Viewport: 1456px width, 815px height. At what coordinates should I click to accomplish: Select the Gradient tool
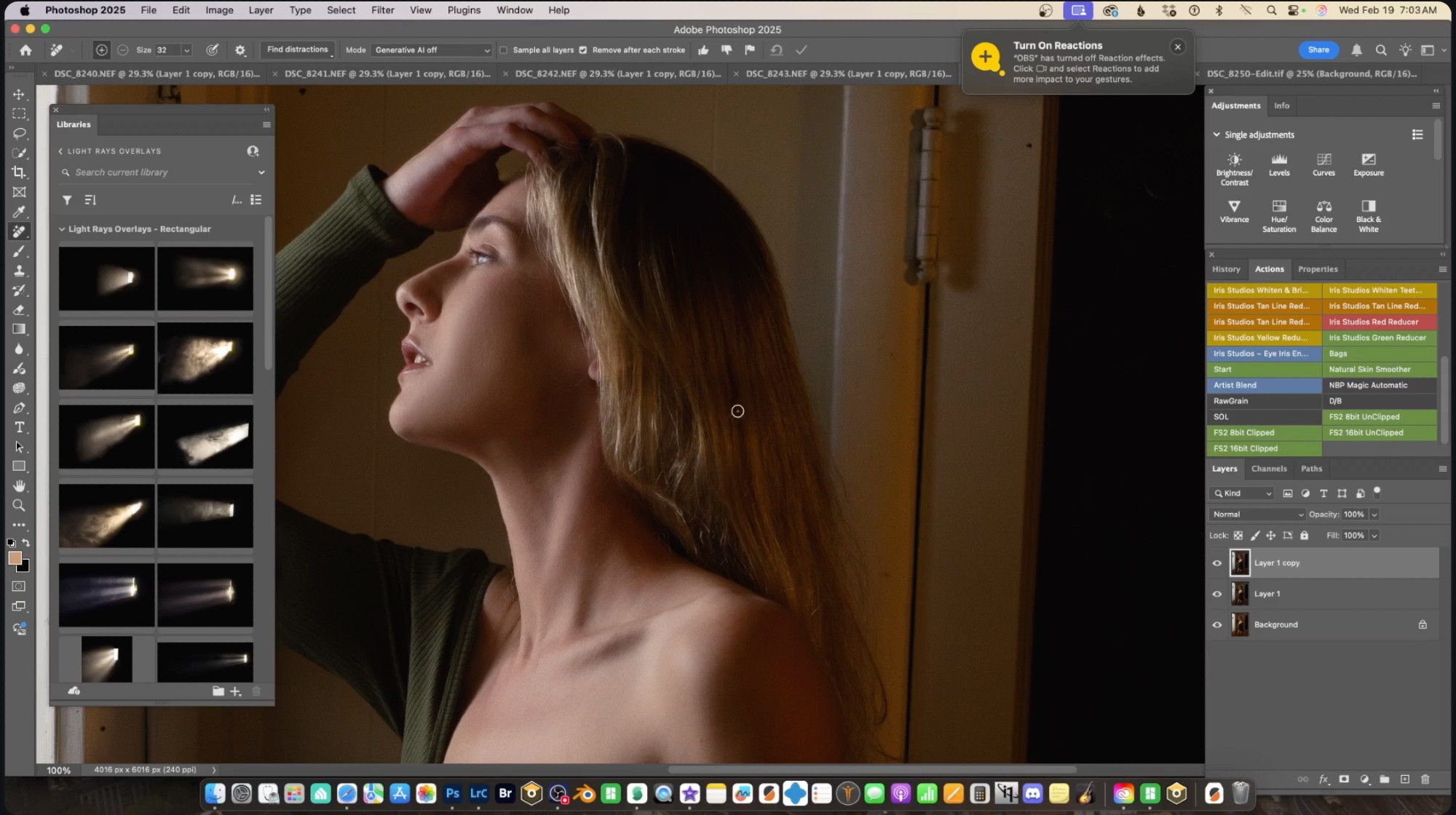(19, 329)
